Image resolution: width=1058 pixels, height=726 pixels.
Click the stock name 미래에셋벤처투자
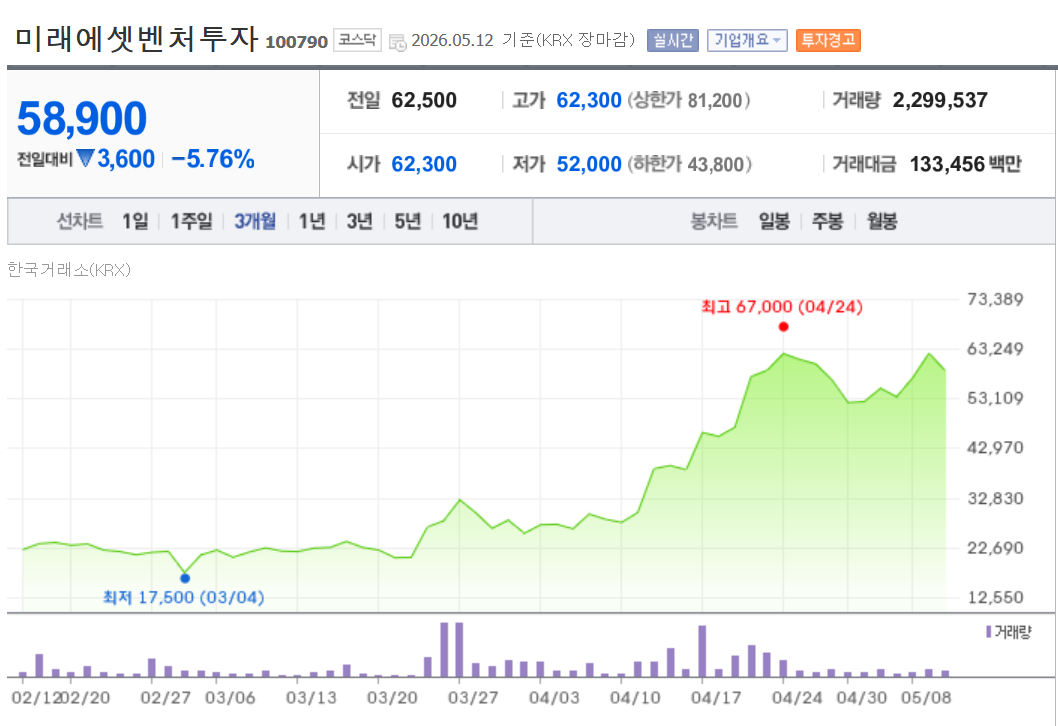pos(136,38)
